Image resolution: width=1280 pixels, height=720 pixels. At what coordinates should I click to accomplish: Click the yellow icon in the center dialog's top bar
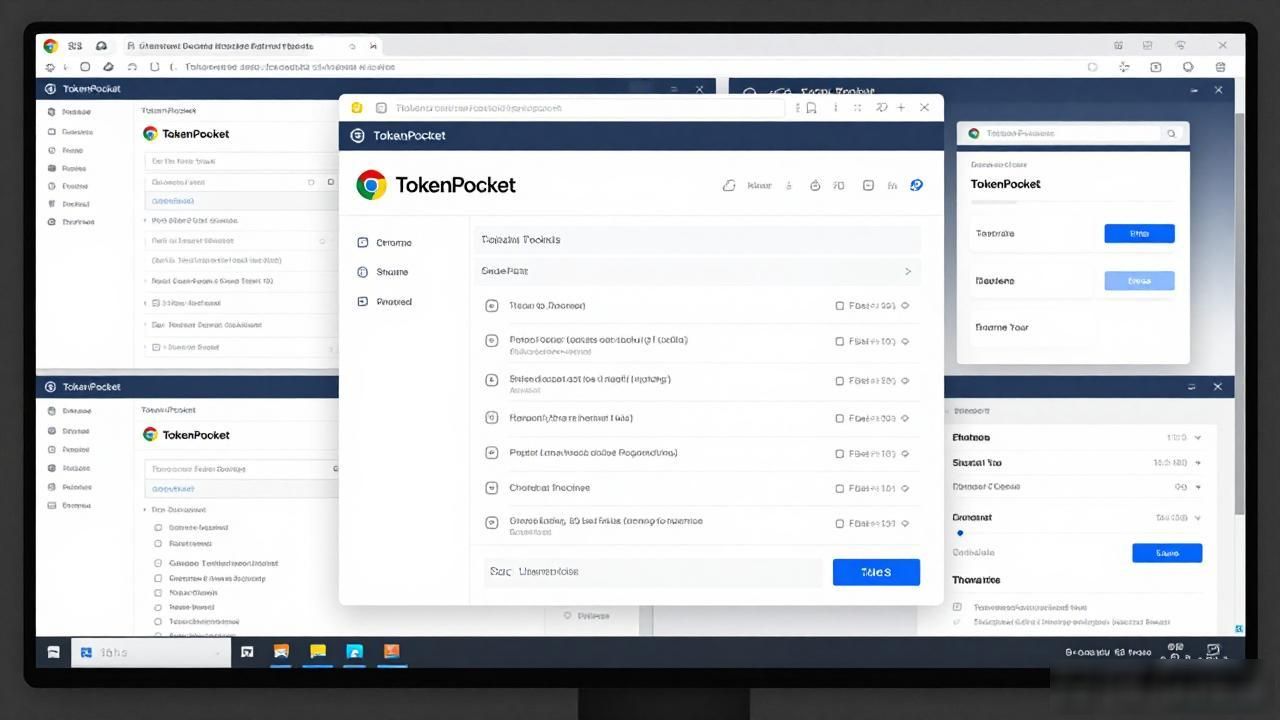(356, 108)
